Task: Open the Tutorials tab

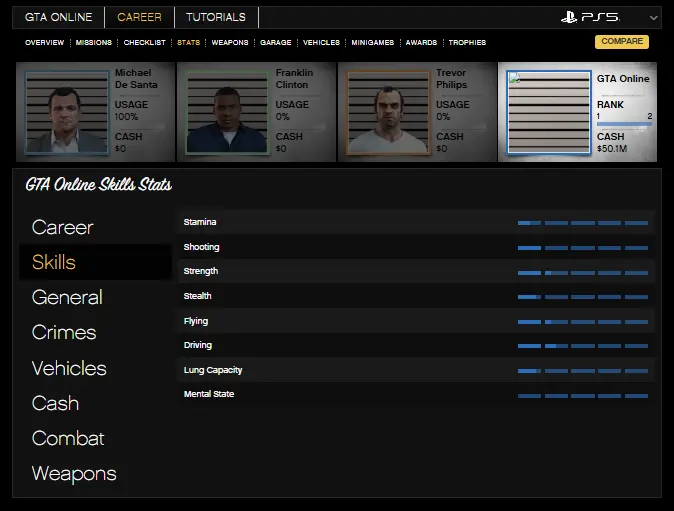Action: pyautogui.click(x=215, y=17)
